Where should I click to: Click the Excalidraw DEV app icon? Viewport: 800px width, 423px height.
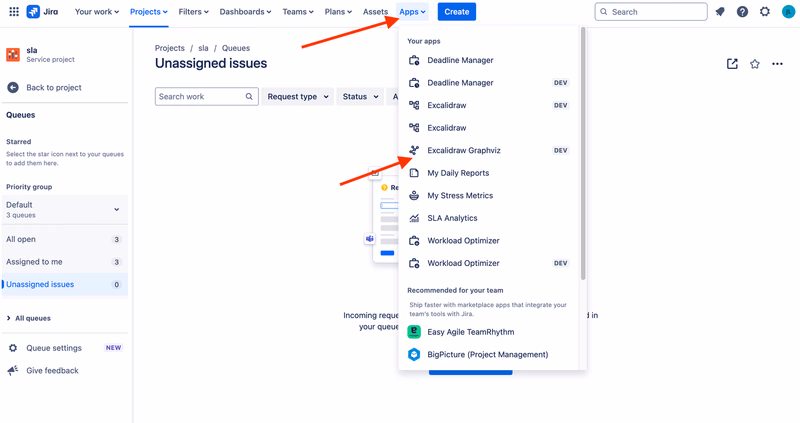[x=414, y=105]
